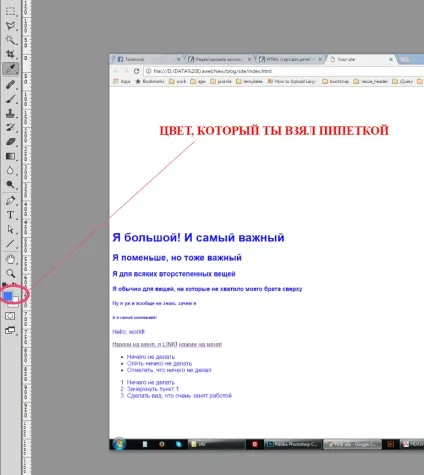Select the Eyedropper tool
424x475 pixels.
[10, 69]
